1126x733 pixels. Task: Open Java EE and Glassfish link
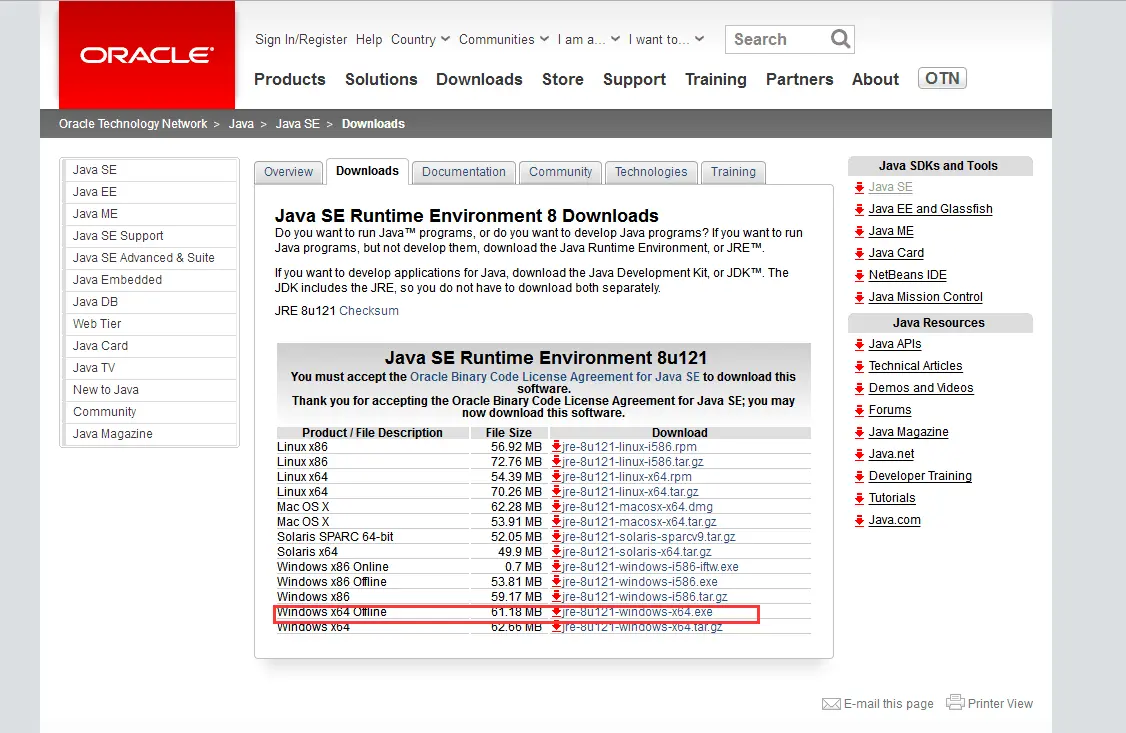point(930,209)
